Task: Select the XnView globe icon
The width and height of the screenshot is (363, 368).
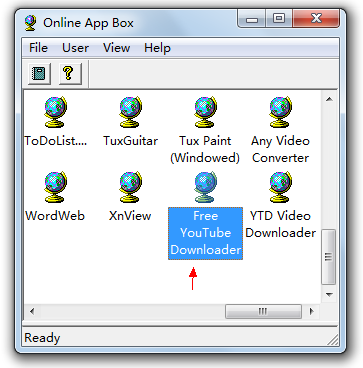Action: click(x=130, y=187)
